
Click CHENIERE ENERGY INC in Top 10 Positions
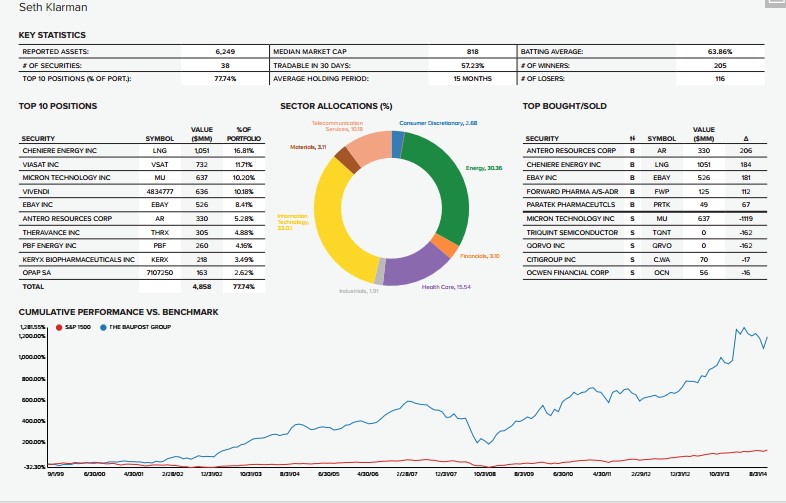coord(60,150)
